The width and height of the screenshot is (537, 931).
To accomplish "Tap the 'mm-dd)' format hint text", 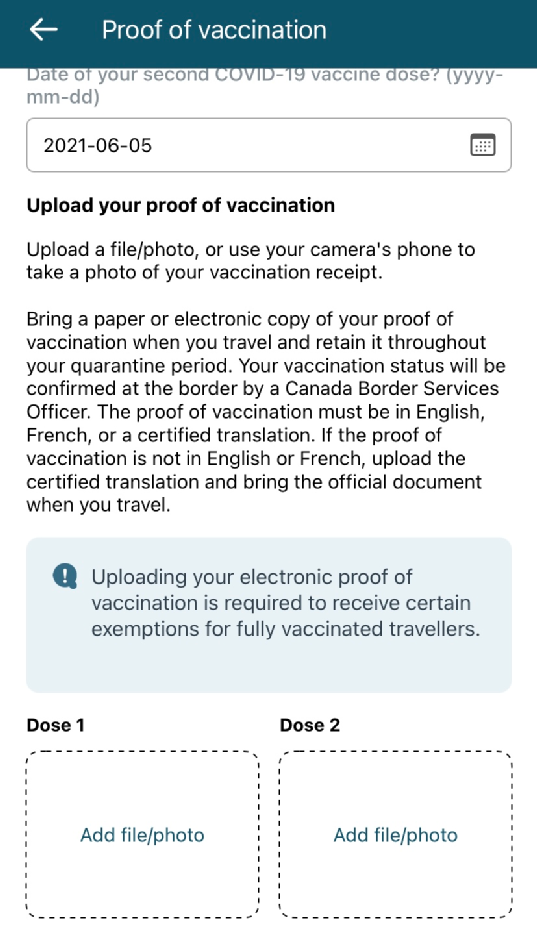I will tap(63, 97).
